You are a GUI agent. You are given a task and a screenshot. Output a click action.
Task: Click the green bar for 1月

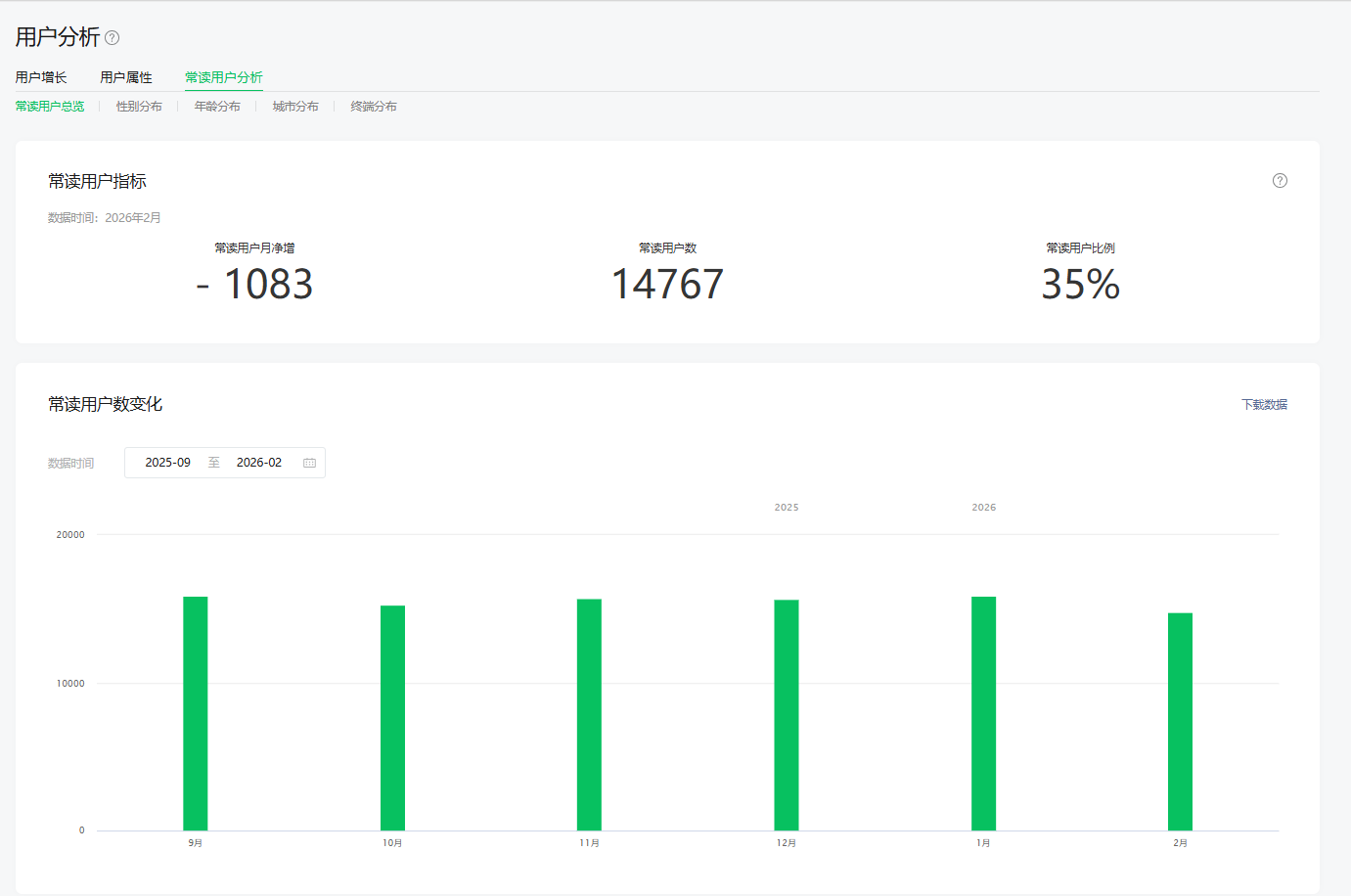(983, 714)
